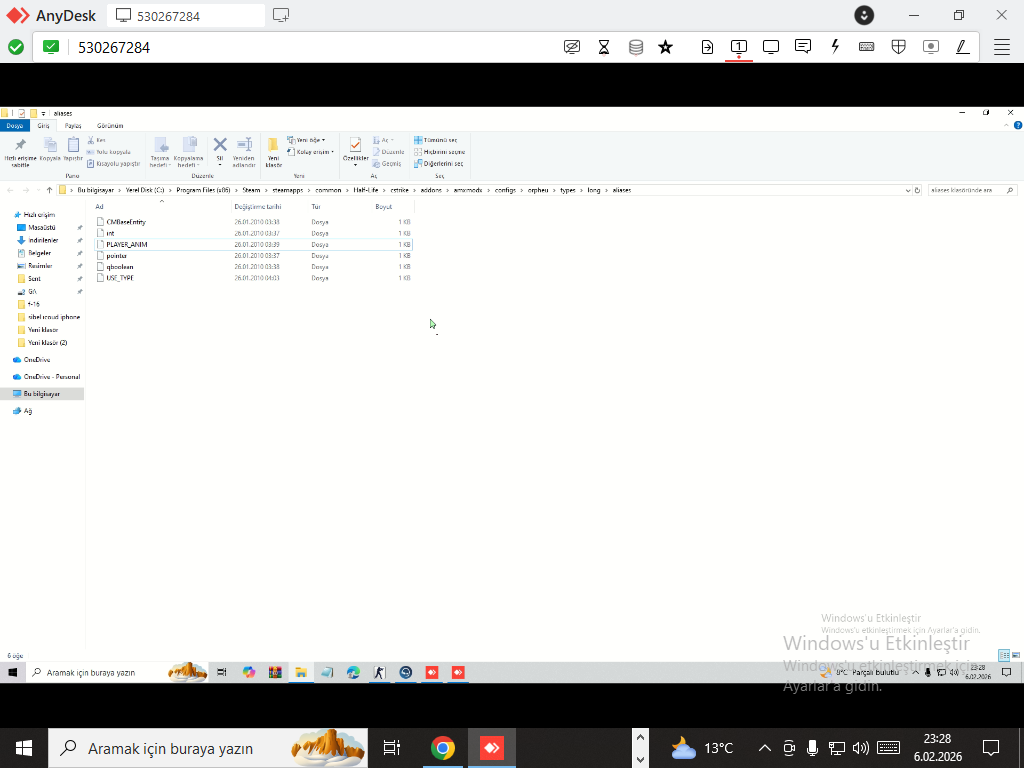Click Kes scissors button
1024x768 pixels.
pos(96,140)
